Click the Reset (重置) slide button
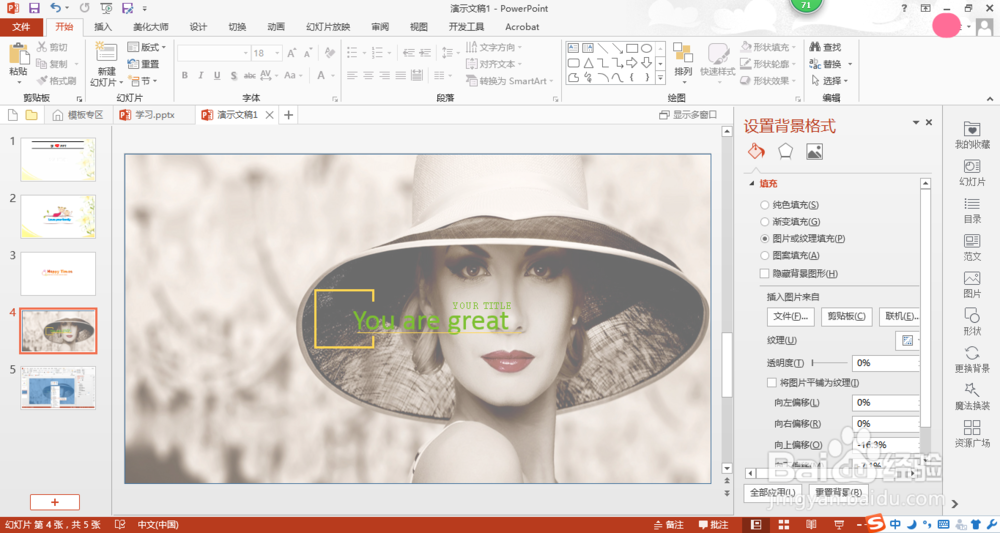Viewport: 1000px width, 533px height. pos(143,64)
